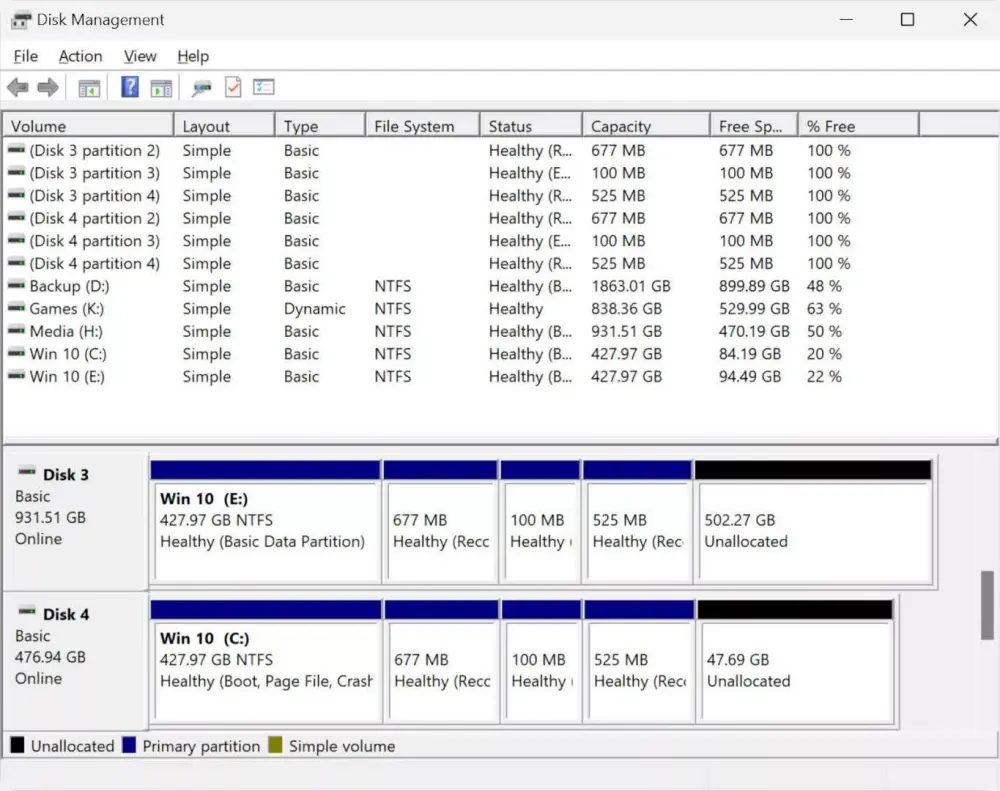Open Help via blue question mark icon
Screen dimensions: 1000x791
130,87
